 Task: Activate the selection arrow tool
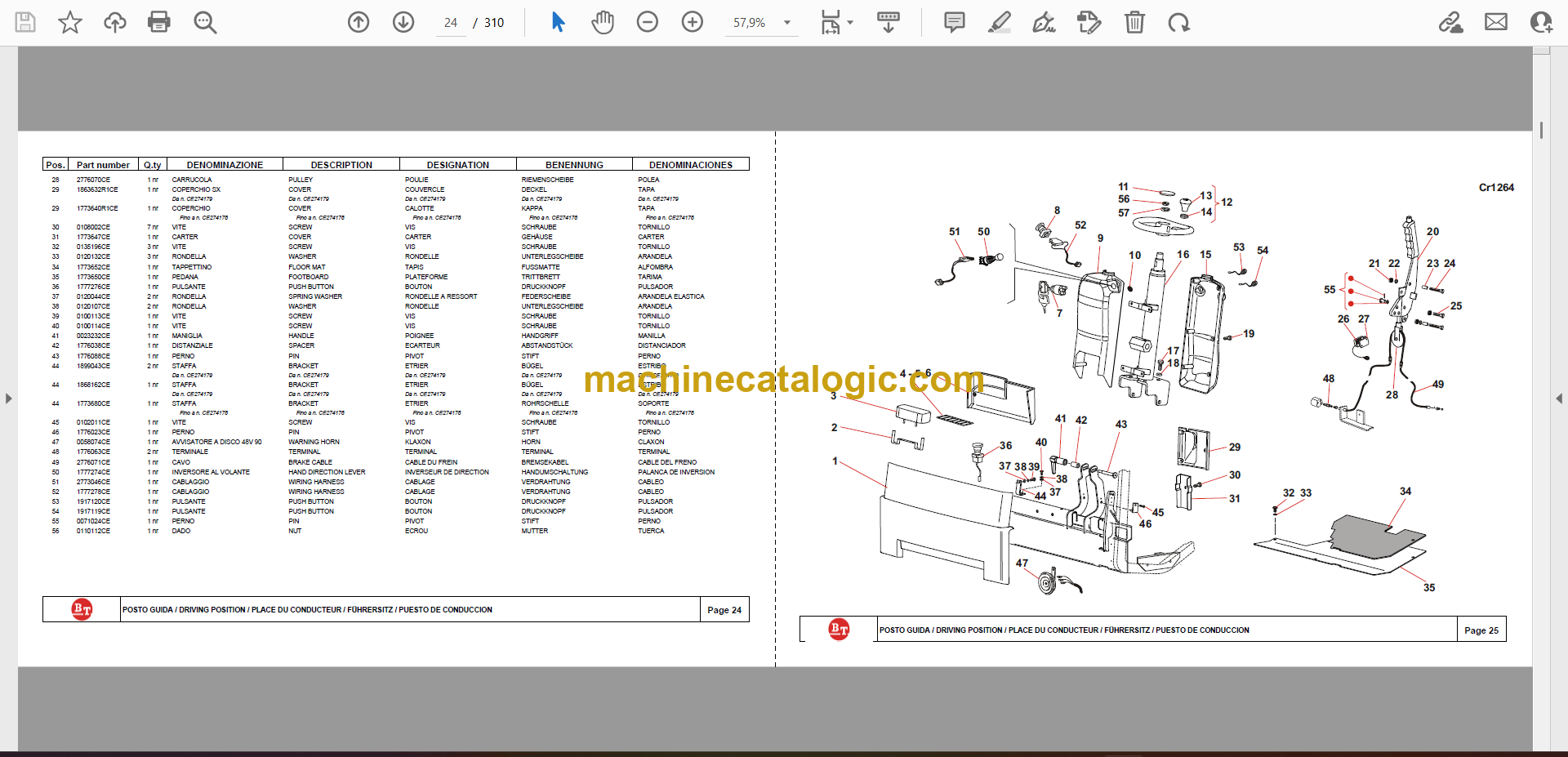[x=558, y=22]
